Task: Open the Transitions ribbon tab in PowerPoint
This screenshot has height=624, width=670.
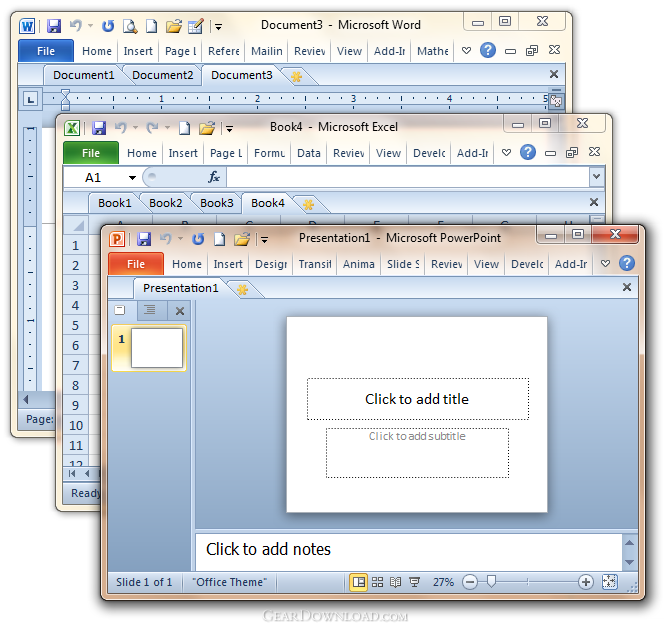Action: (x=315, y=264)
